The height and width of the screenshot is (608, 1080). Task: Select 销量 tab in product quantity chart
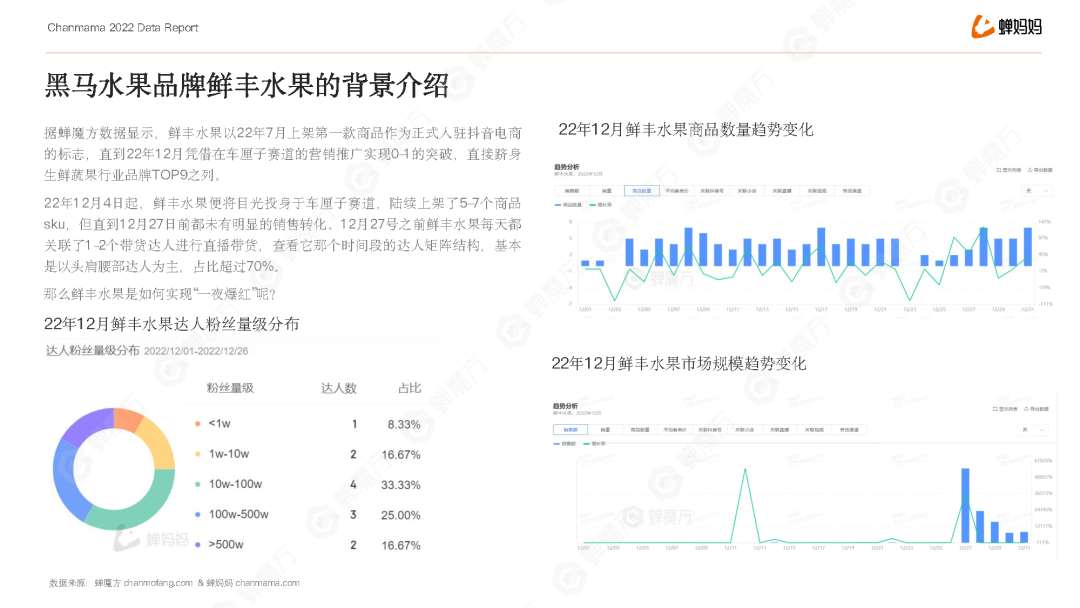point(607,191)
